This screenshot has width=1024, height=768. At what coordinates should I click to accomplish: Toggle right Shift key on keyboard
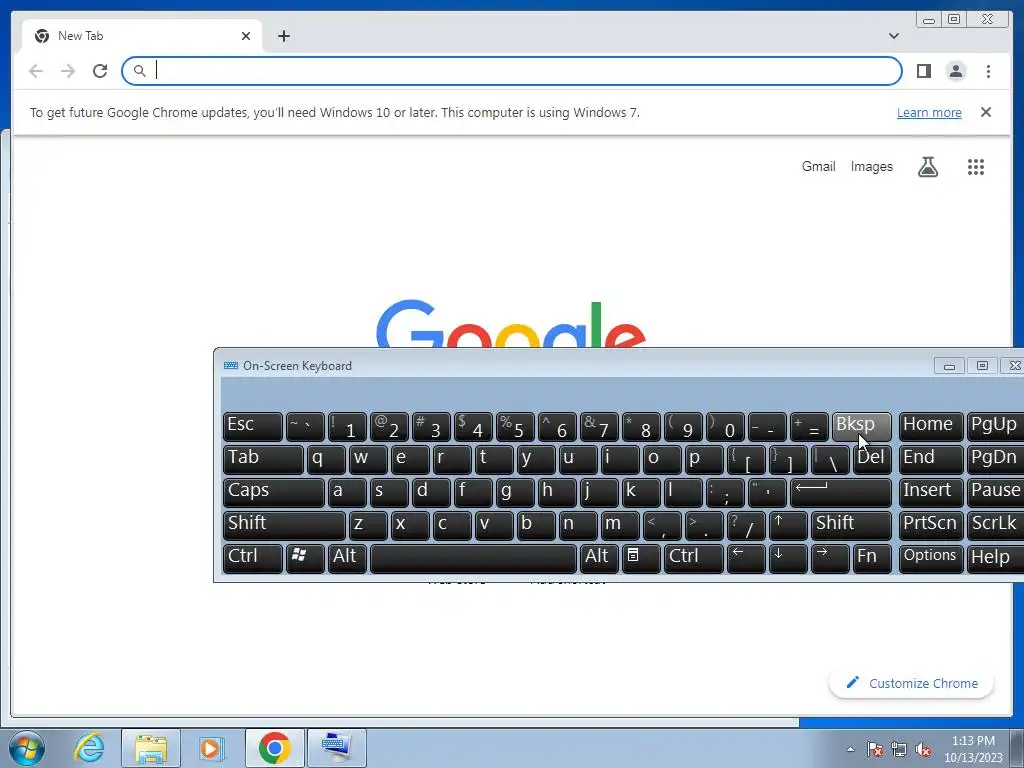click(x=850, y=526)
